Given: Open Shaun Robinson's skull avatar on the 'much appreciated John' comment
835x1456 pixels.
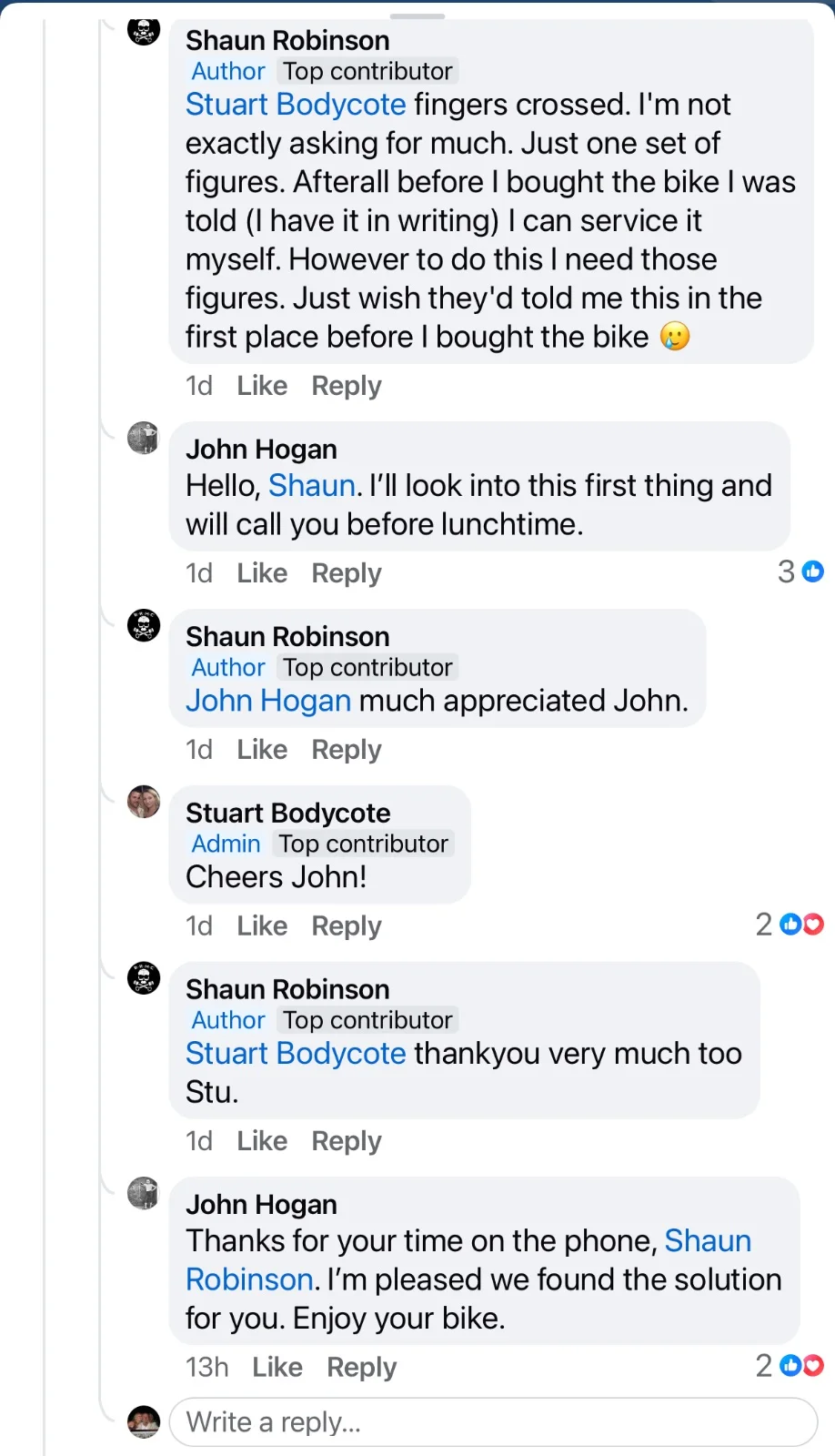Looking at the screenshot, I should (x=144, y=626).
